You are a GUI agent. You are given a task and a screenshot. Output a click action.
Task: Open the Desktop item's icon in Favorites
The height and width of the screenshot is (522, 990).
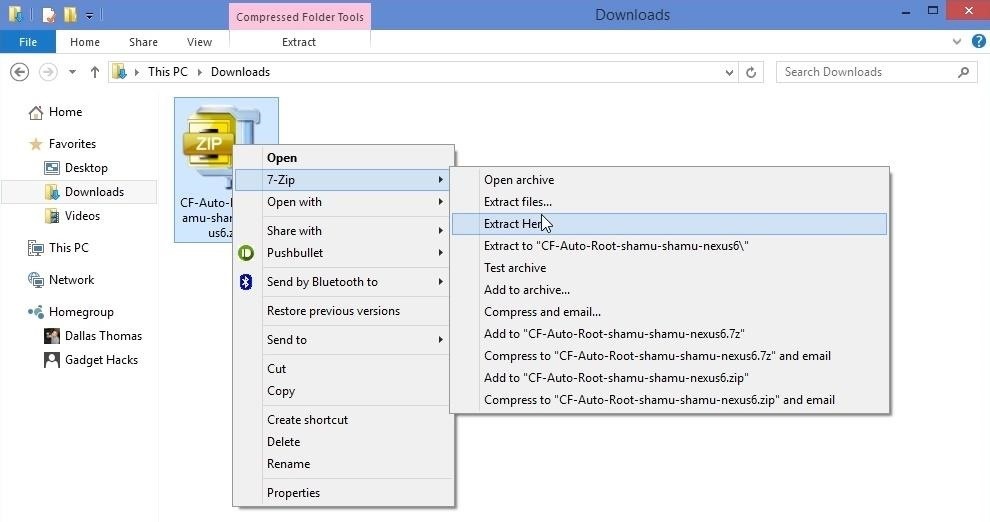point(52,168)
